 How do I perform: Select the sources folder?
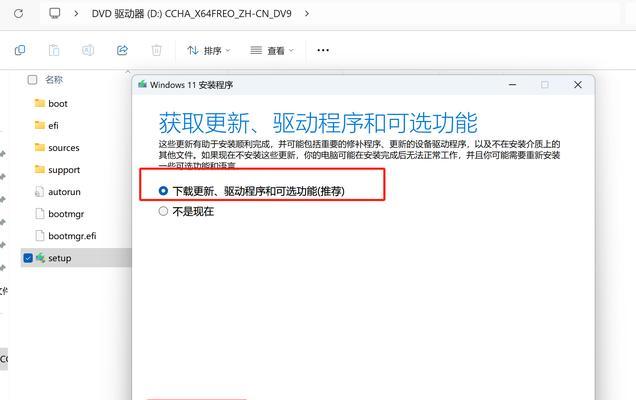coord(64,148)
